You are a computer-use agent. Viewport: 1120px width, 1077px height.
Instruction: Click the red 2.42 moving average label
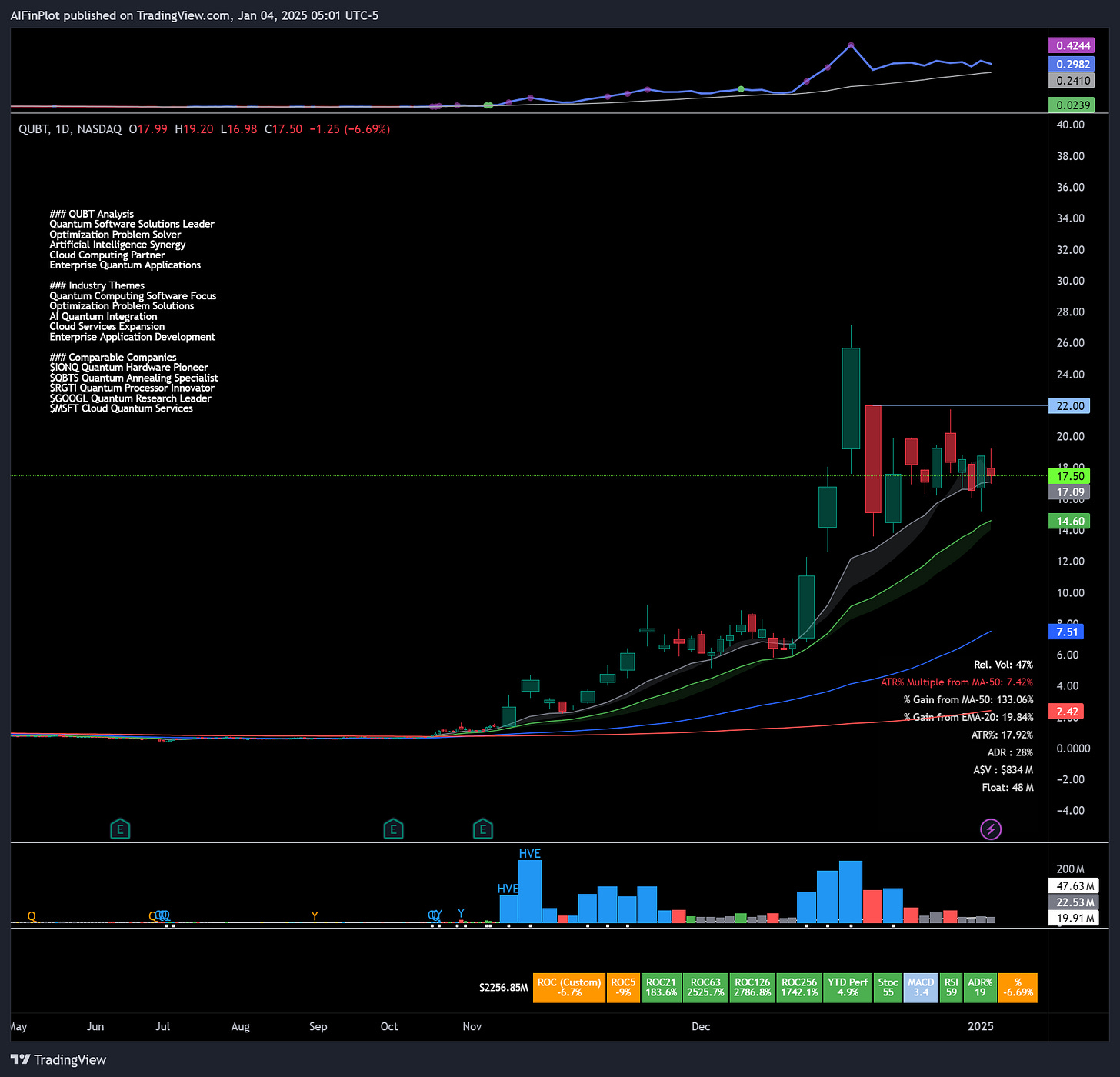1066,712
